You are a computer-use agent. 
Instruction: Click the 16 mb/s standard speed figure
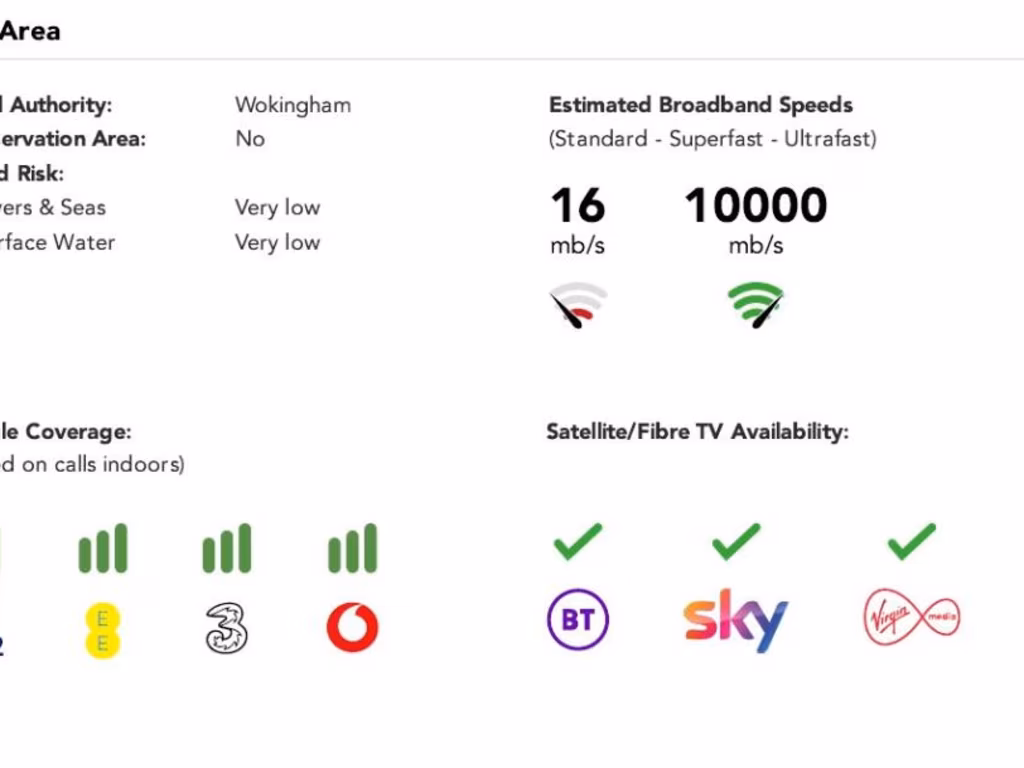pos(578,206)
